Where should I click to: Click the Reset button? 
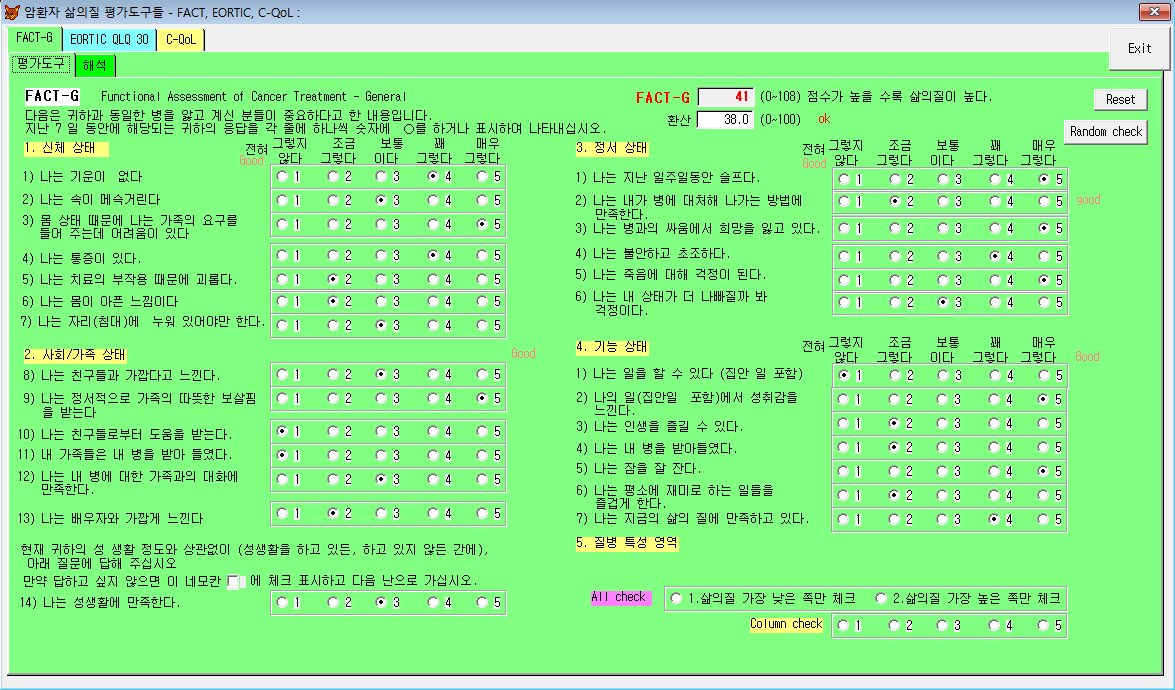pyautogui.click(x=1120, y=100)
